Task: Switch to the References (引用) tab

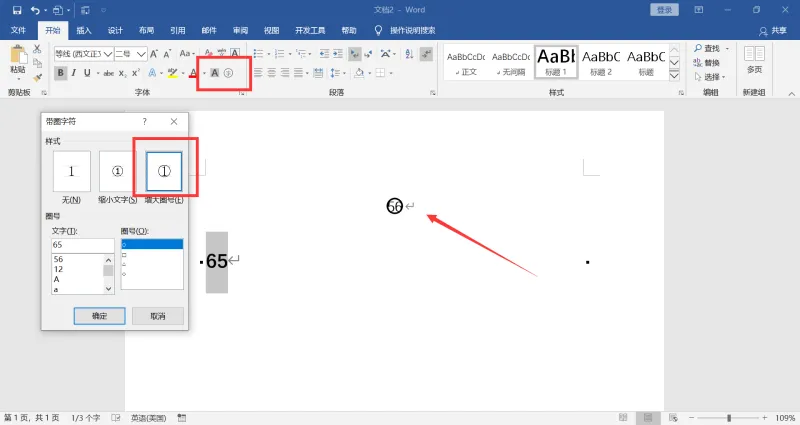Action: [x=178, y=31]
